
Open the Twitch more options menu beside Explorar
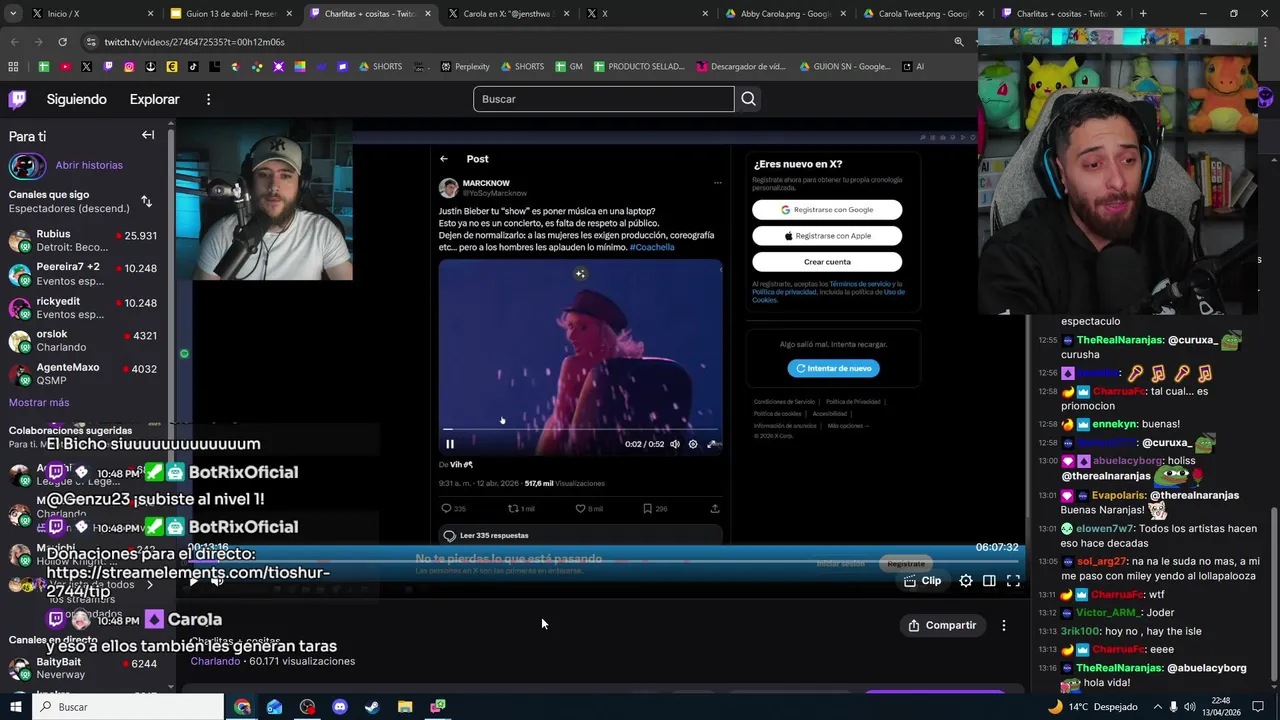(x=208, y=99)
